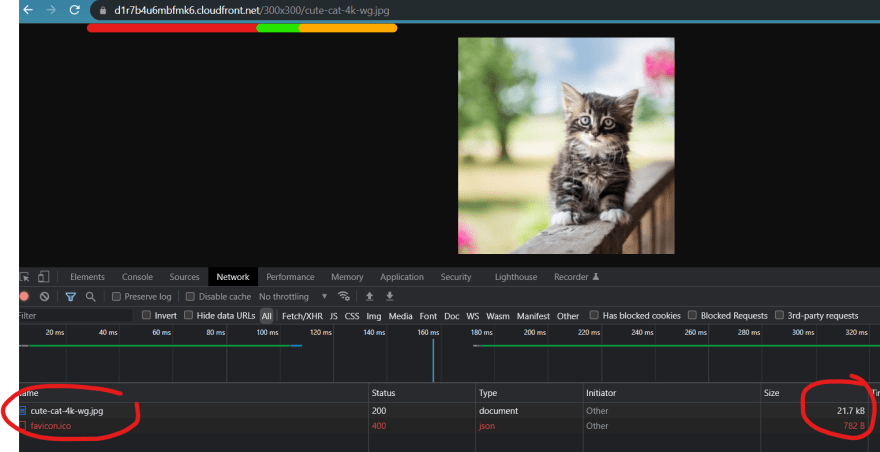This screenshot has height=452, width=880.
Task: Click the Filter text input
Action: (x=76, y=316)
